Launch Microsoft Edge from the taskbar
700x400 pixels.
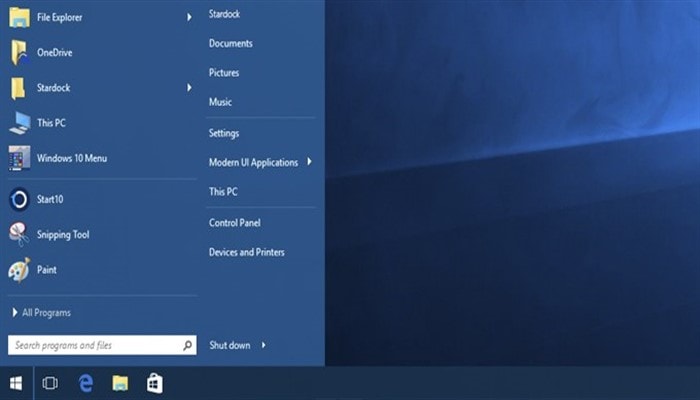tap(86, 383)
